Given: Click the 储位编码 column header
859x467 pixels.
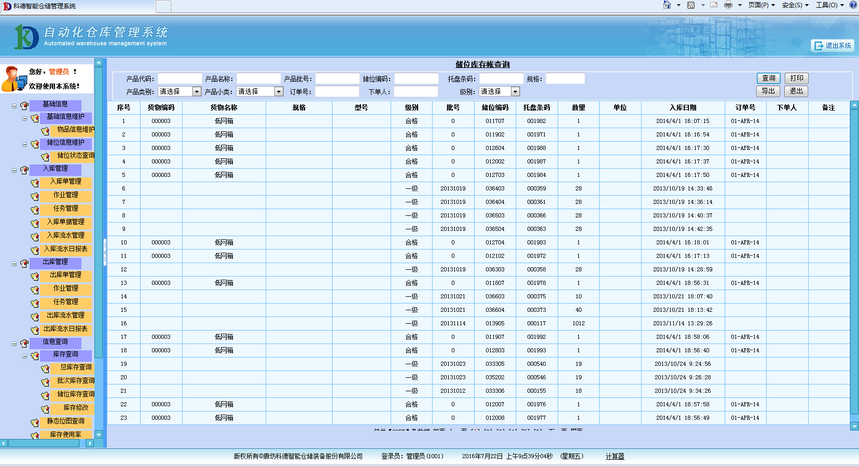Looking at the screenshot, I should click(x=495, y=107).
